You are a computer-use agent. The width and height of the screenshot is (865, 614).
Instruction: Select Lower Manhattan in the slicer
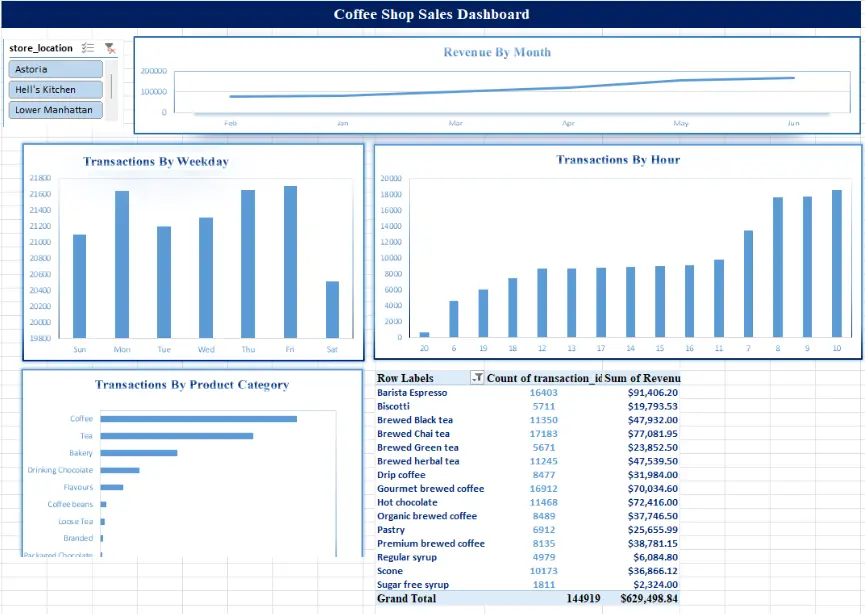tap(54, 110)
